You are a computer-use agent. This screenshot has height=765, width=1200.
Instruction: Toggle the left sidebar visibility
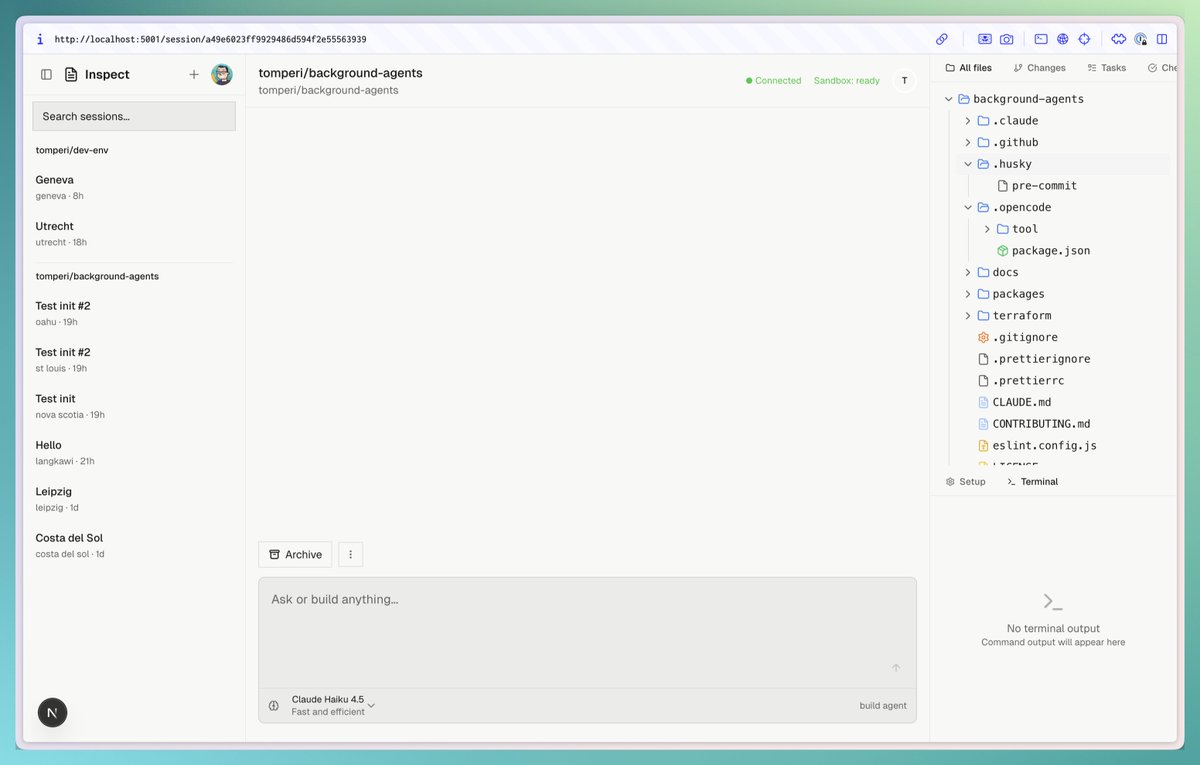pyautogui.click(x=46, y=74)
